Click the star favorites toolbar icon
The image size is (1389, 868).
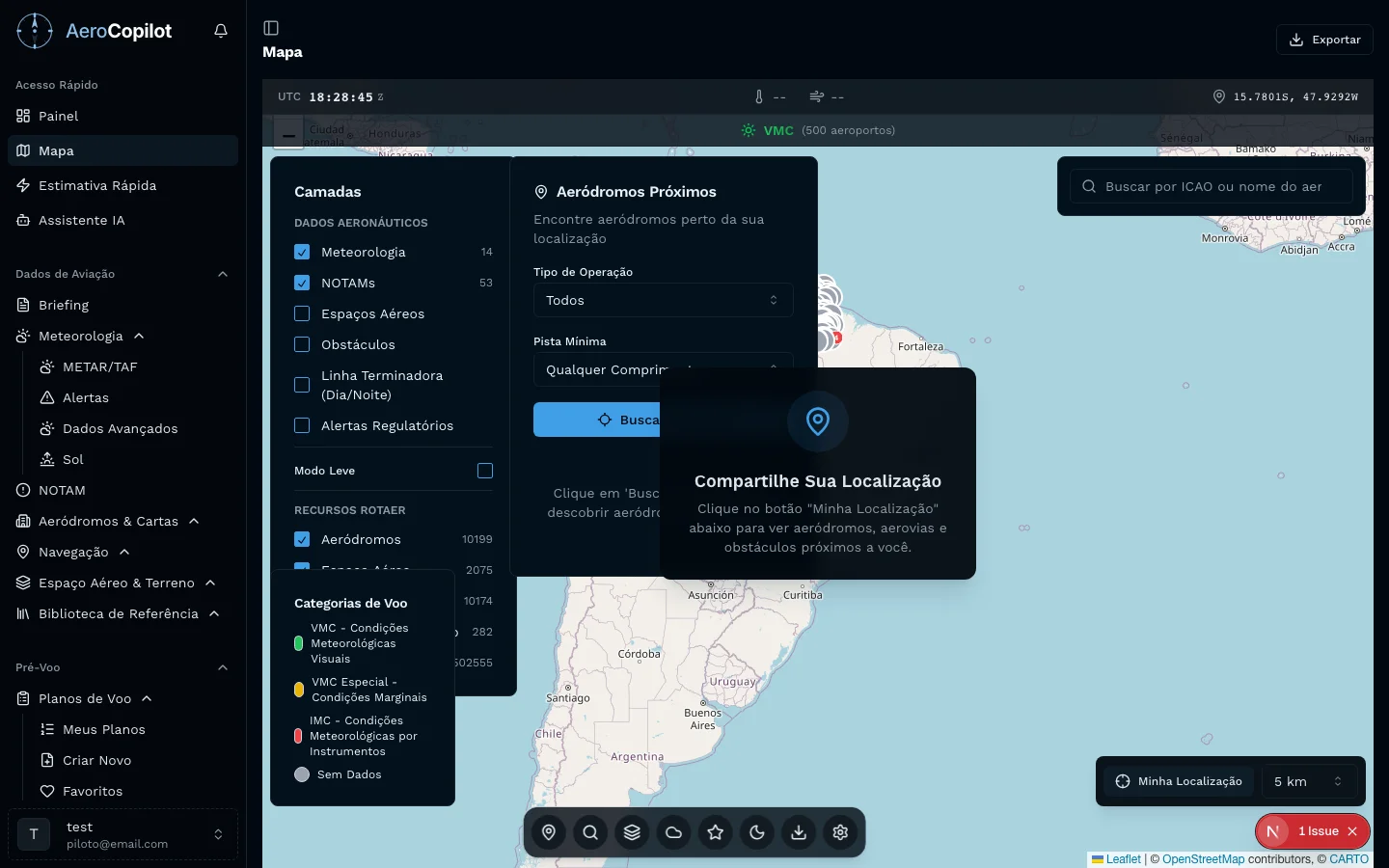pyautogui.click(x=715, y=832)
